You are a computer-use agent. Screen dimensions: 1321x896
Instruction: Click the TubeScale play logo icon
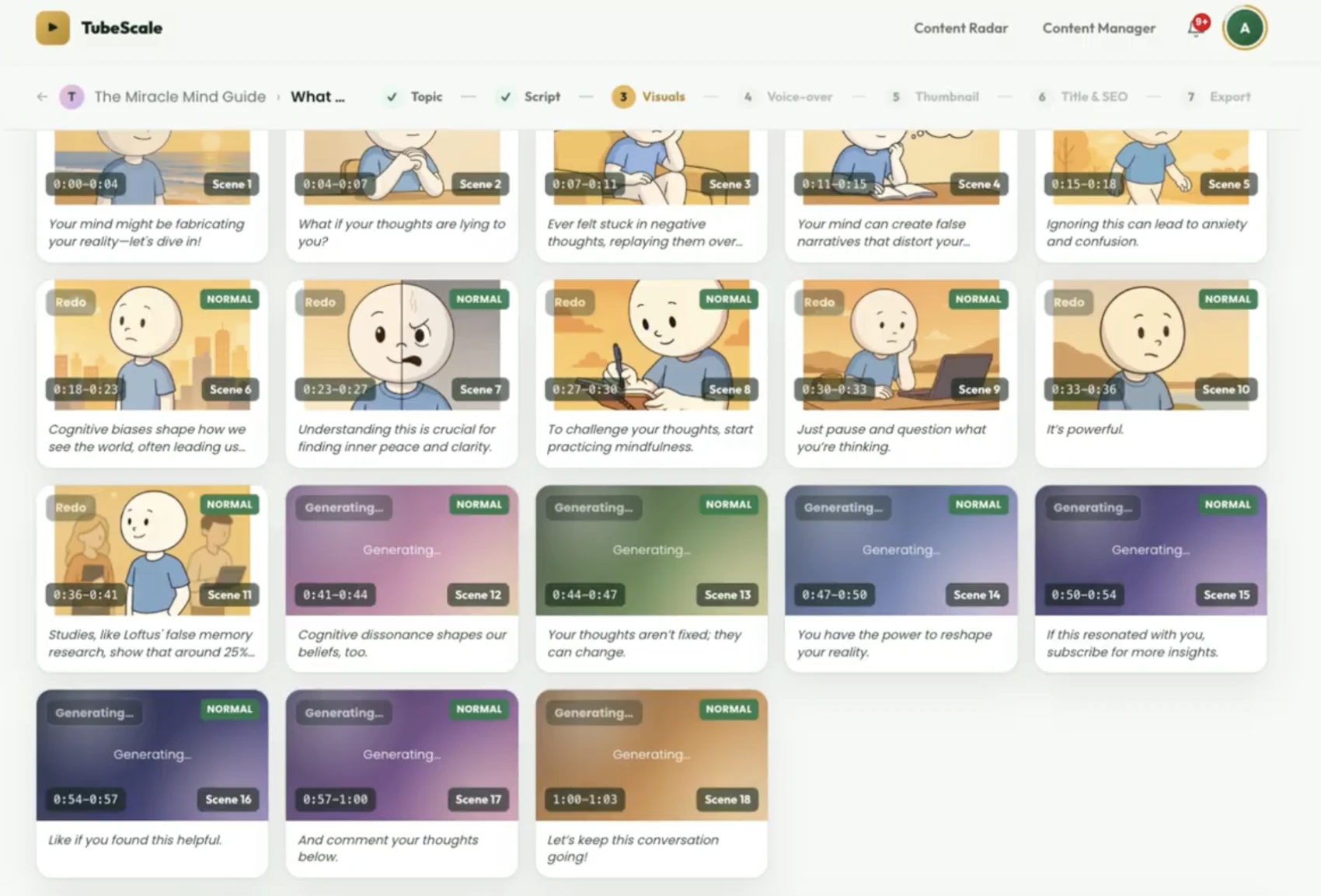pyautogui.click(x=53, y=28)
